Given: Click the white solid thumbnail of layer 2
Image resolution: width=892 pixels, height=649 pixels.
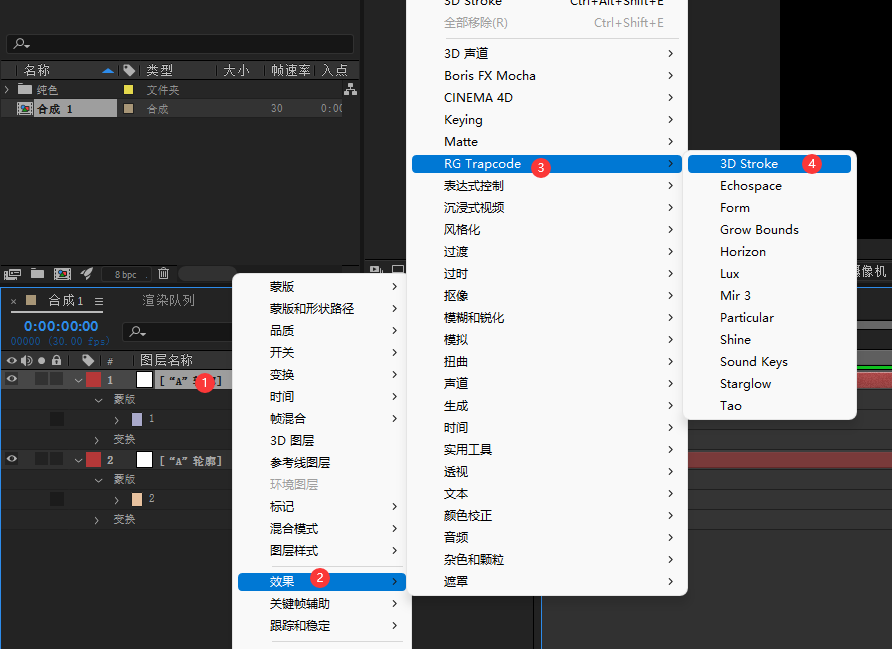Looking at the screenshot, I should coord(144,460).
